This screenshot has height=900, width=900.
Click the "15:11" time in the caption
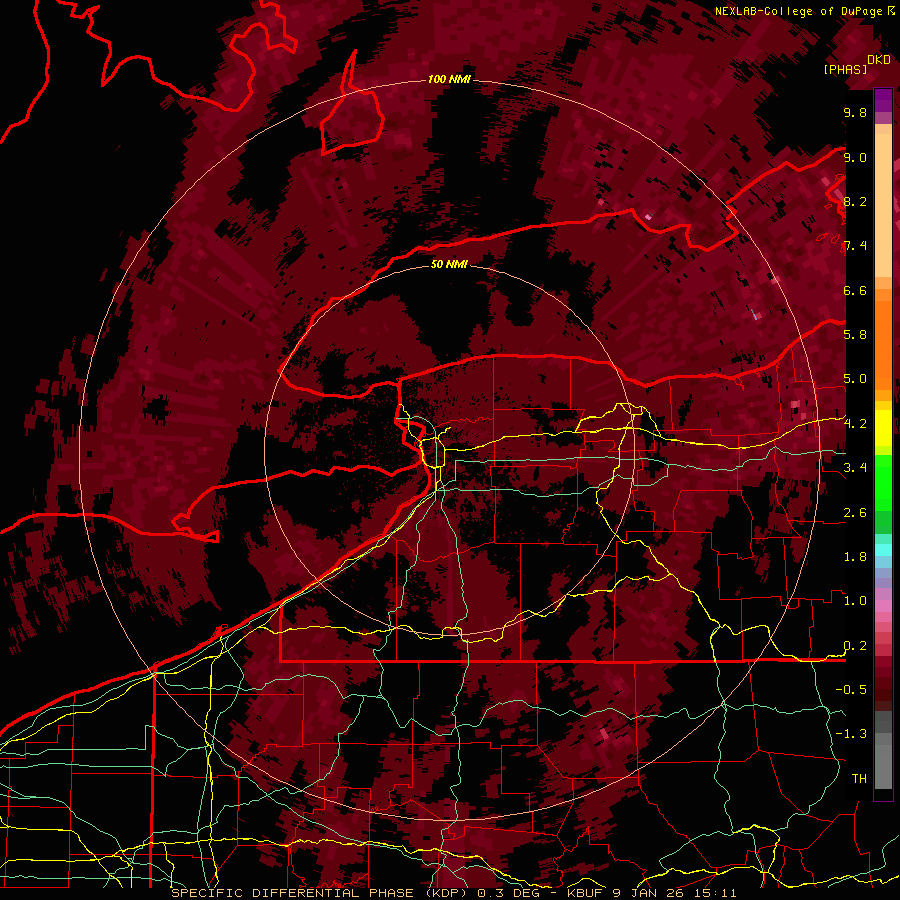click(715, 893)
